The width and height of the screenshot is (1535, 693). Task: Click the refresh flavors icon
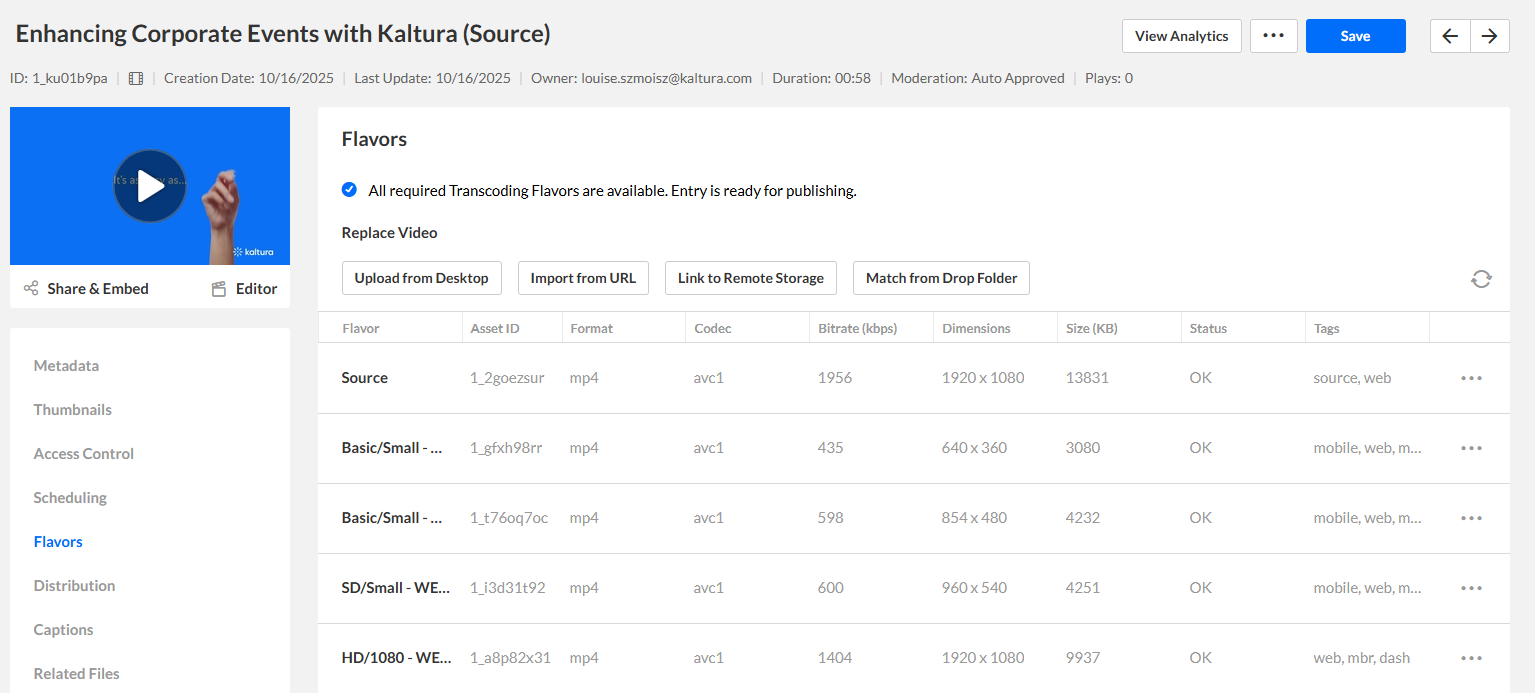[x=1481, y=279]
